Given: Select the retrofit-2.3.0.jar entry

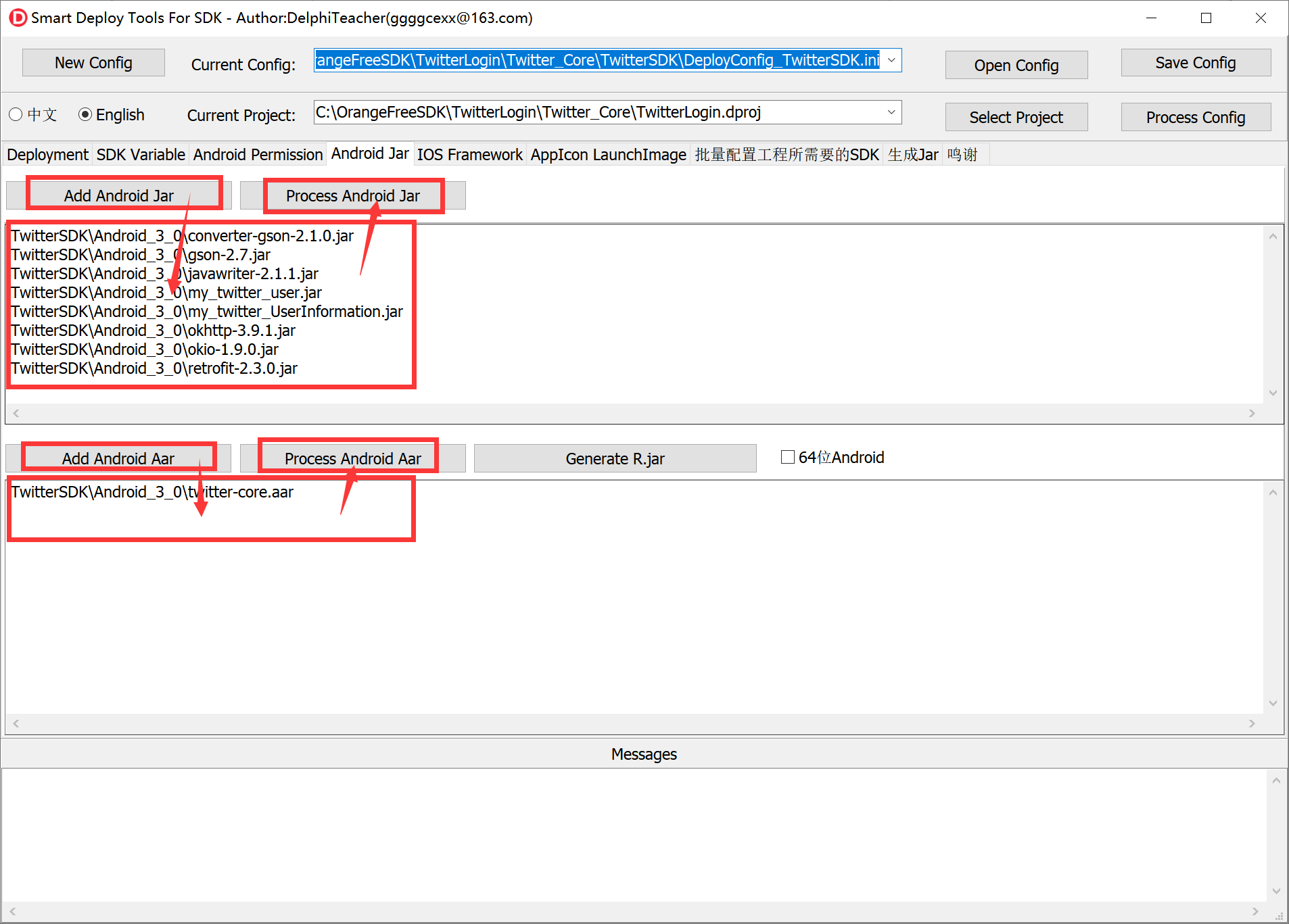Looking at the screenshot, I should (154, 368).
